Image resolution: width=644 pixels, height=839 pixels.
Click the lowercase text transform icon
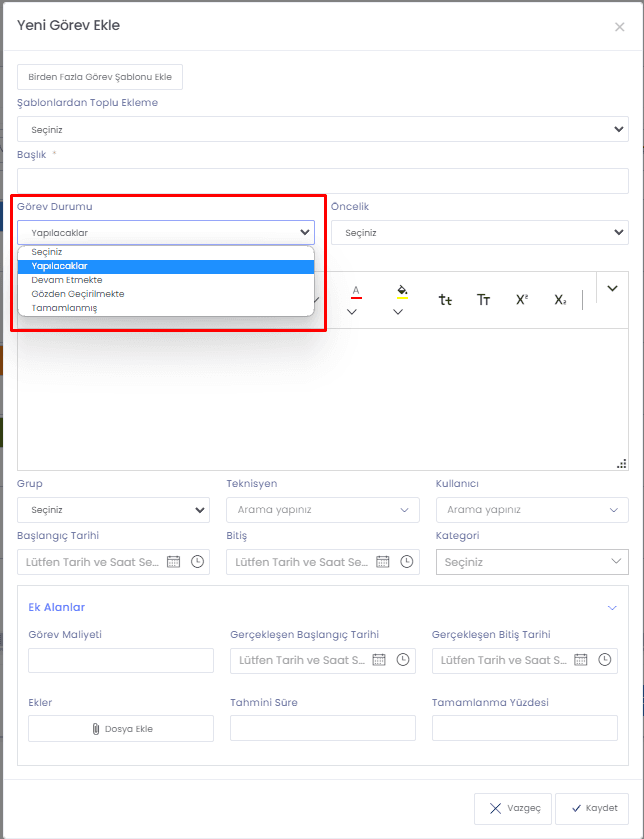445,300
